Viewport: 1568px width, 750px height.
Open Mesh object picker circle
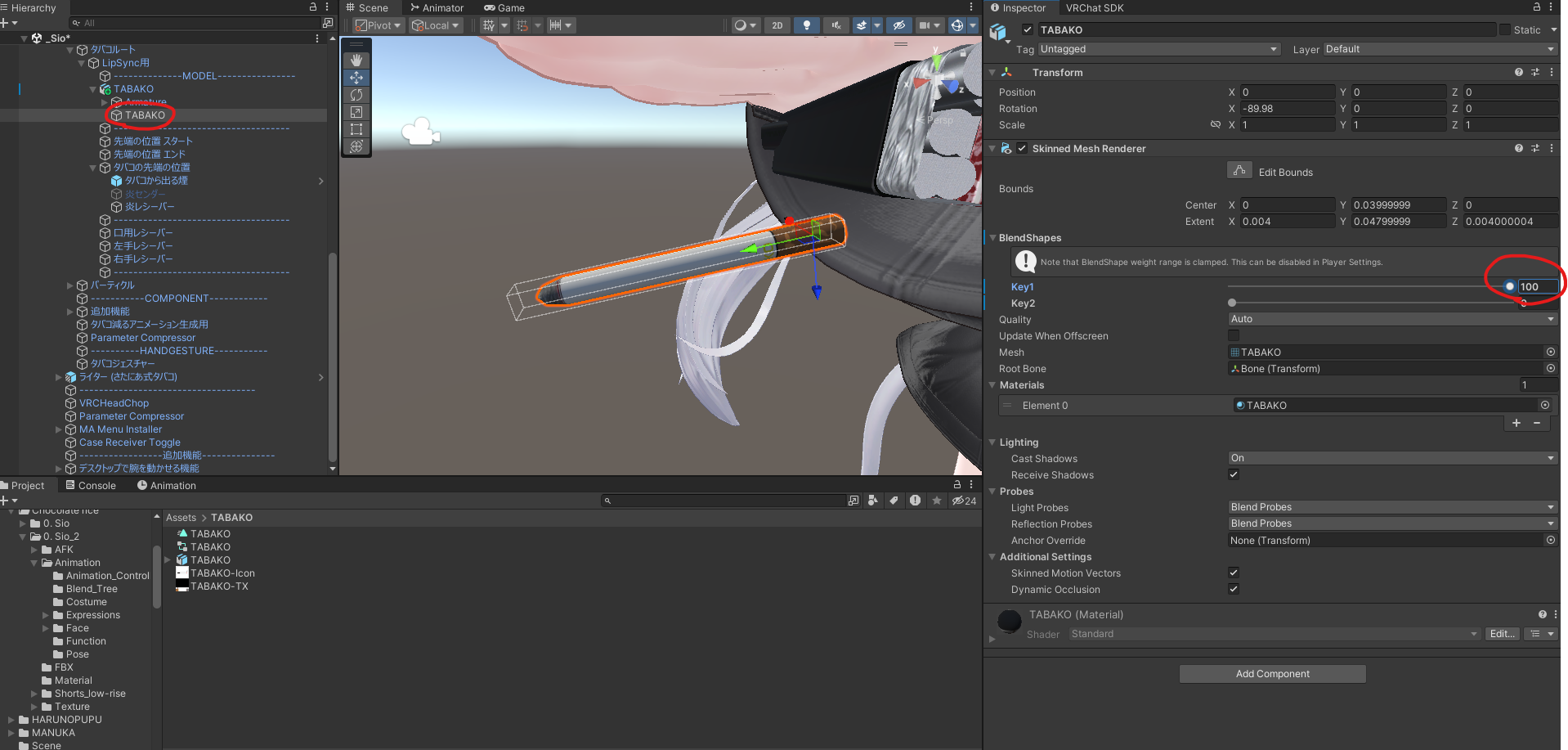click(x=1550, y=352)
